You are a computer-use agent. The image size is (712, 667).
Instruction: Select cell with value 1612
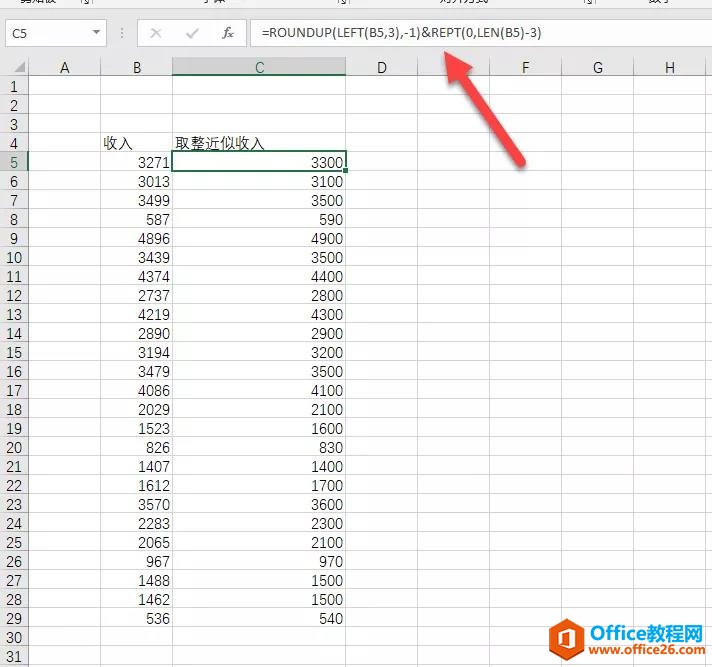137,485
